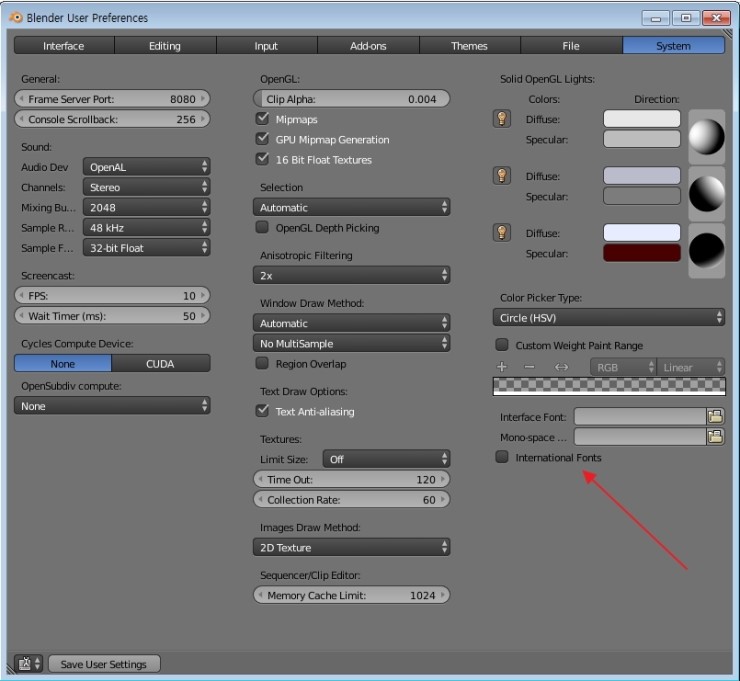Viewport: 740px width, 681px height.
Task: Open Sample Format dropdown 32-bit Float
Action: 146,248
